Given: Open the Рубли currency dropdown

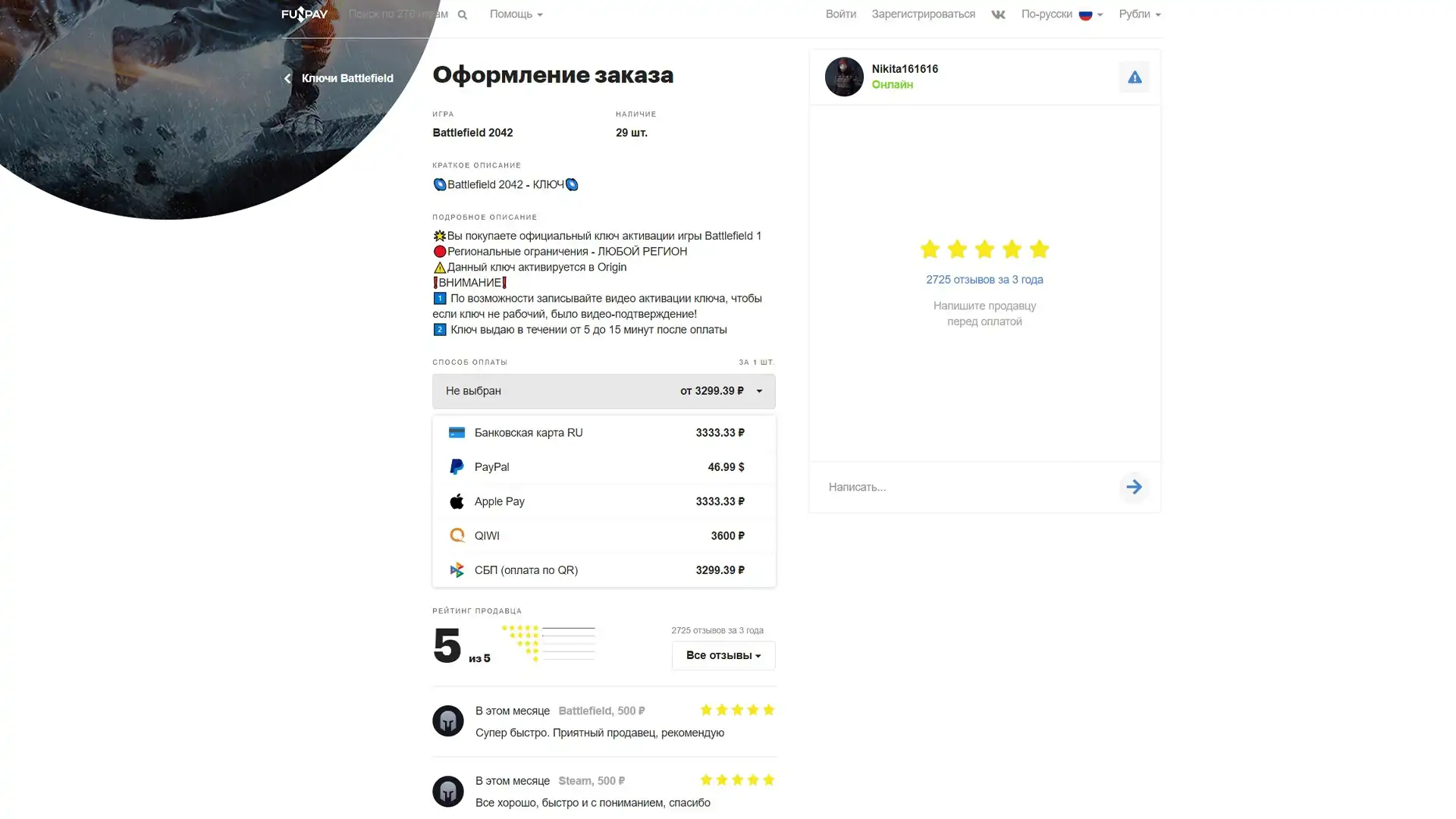Looking at the screenshot, I should pyautogui.click(x=1140, y=14).
